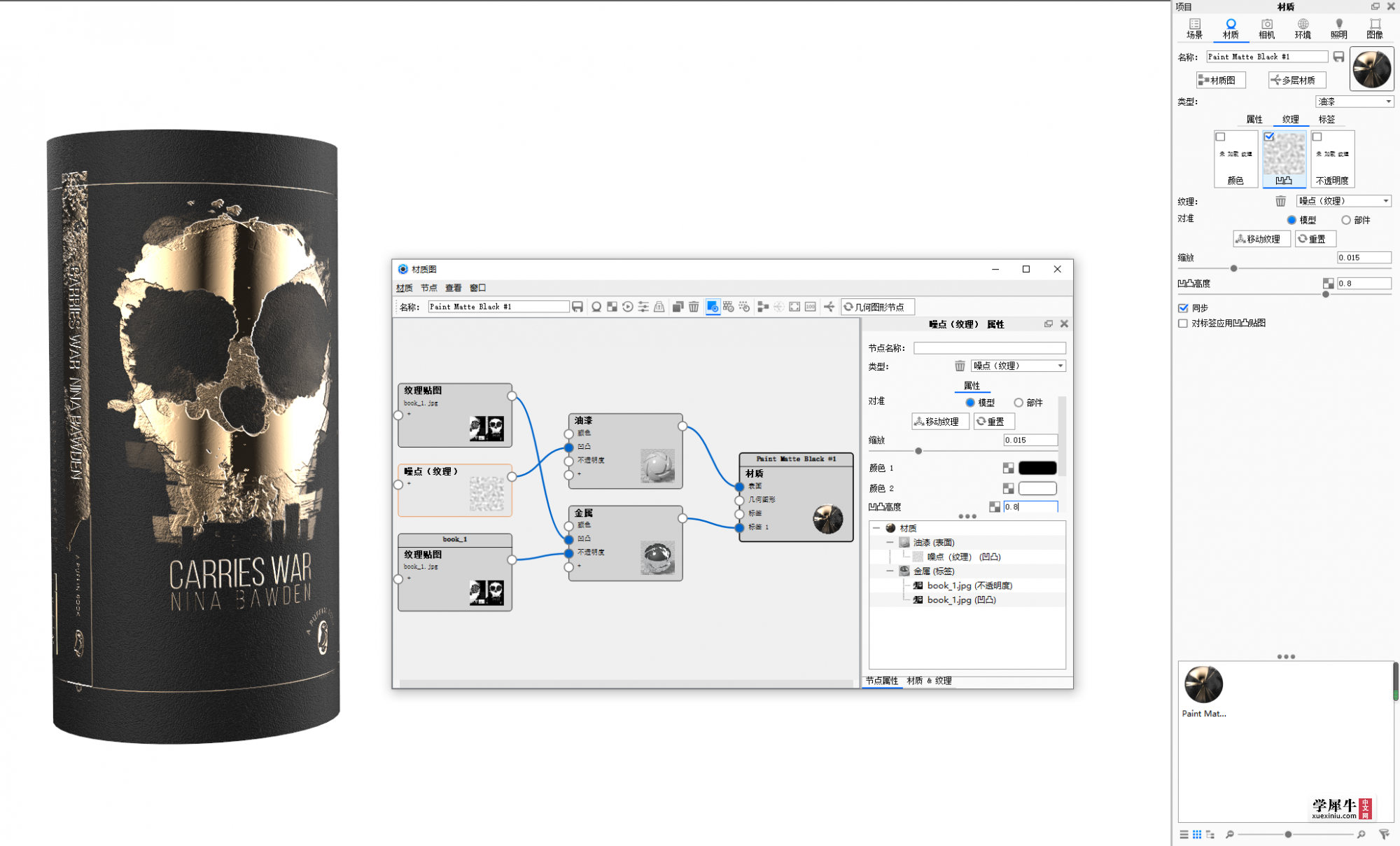Click the grid-with-circle icon in graph toolbar

[729, 307]
